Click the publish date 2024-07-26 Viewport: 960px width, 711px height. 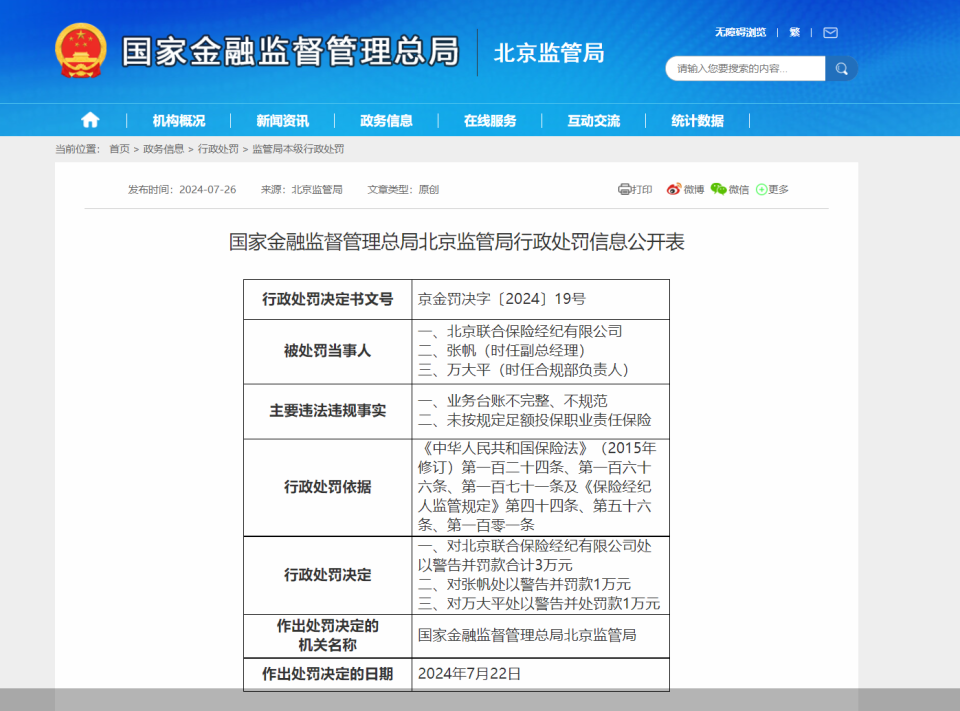click(208, 190)
